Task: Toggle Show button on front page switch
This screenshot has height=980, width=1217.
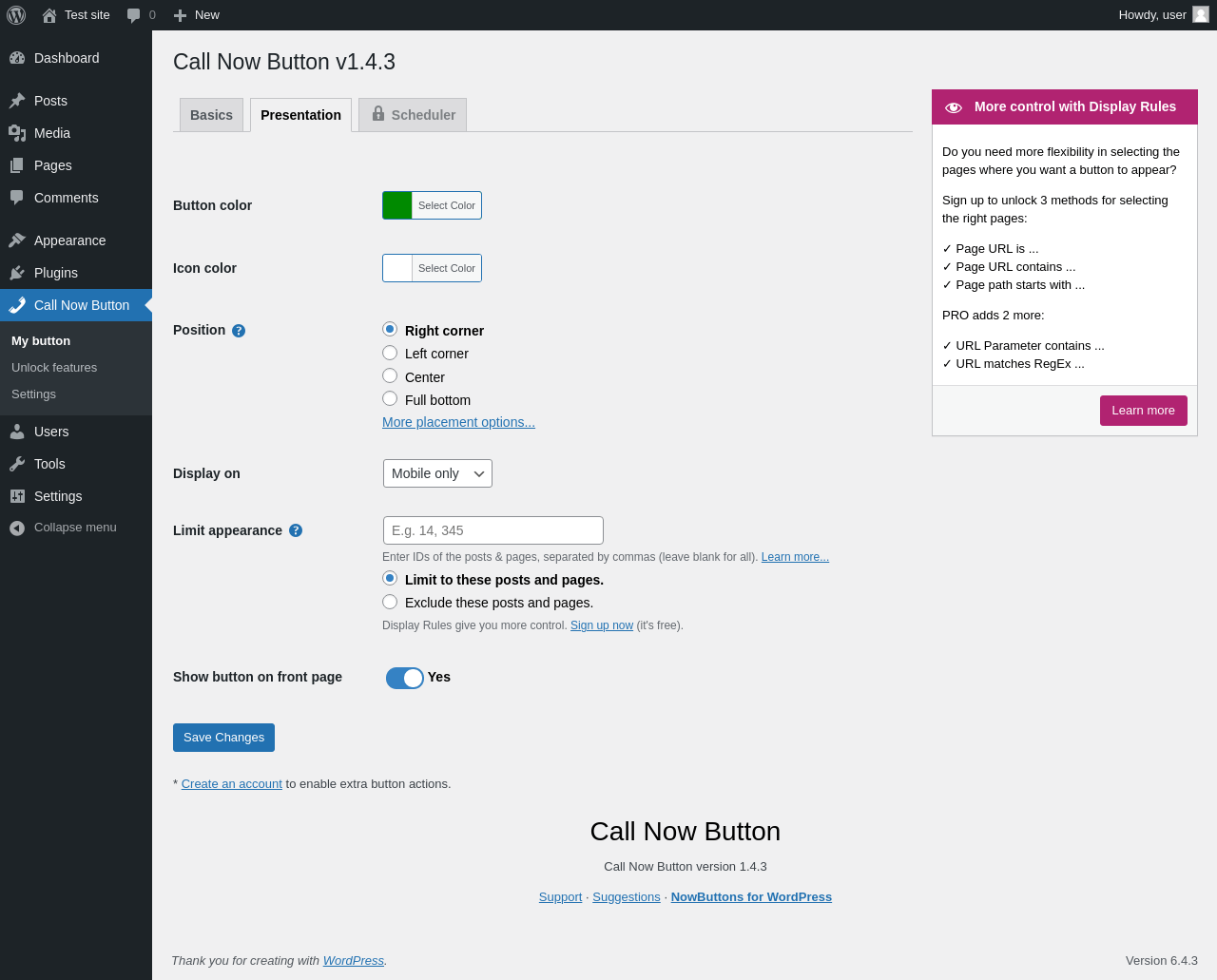Action: click(x=405, y=678)
